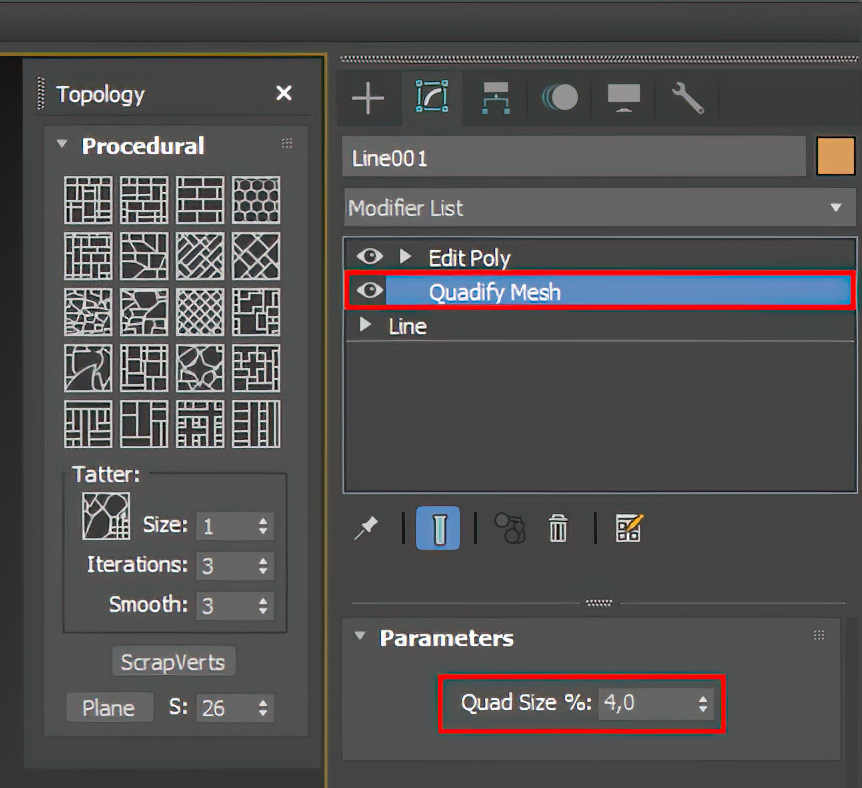Collapse the Procedural rollout arrow
The width and height of the screenshot is (862, 788).
point(62,144)
